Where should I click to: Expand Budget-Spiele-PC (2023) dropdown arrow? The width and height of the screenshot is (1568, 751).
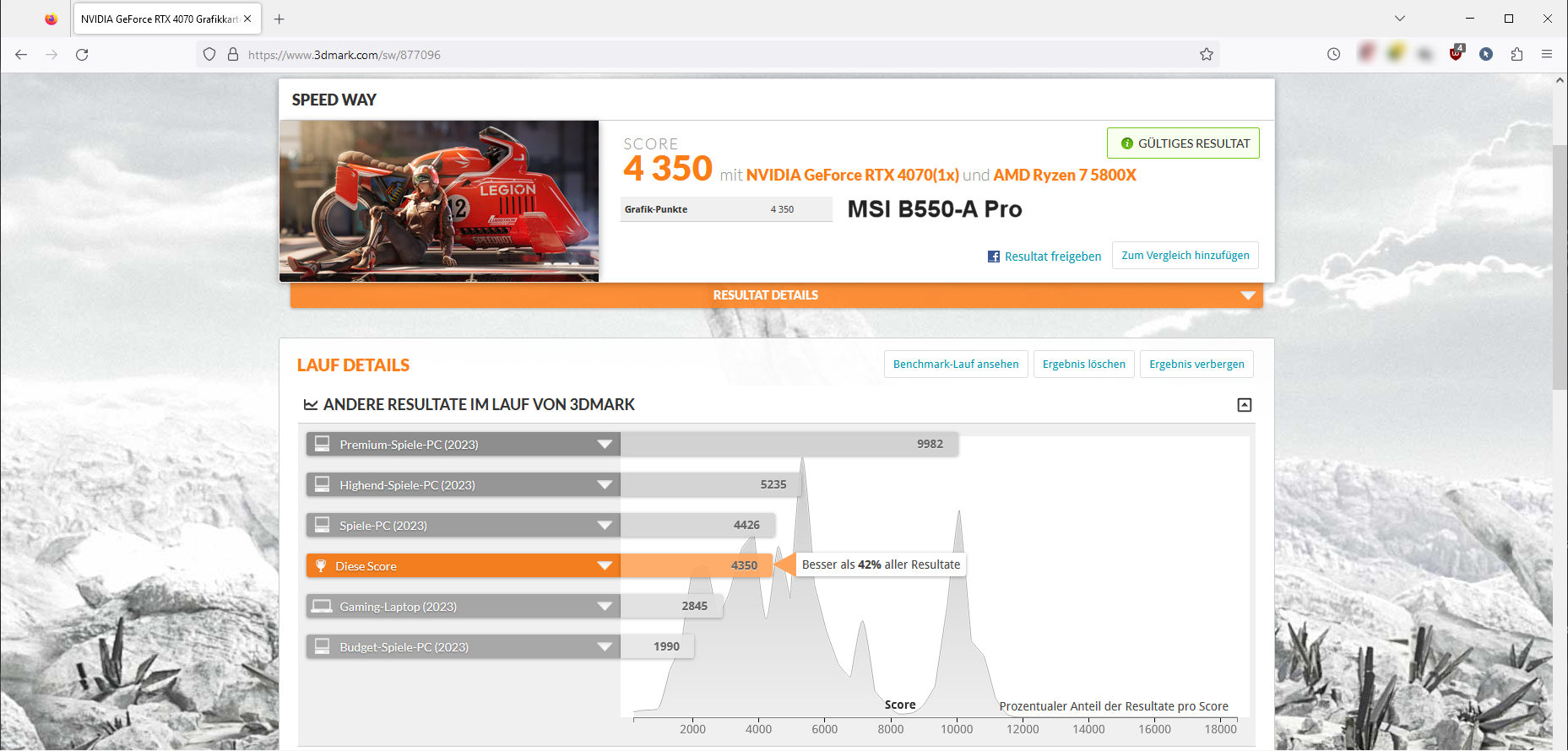(605, 646)
